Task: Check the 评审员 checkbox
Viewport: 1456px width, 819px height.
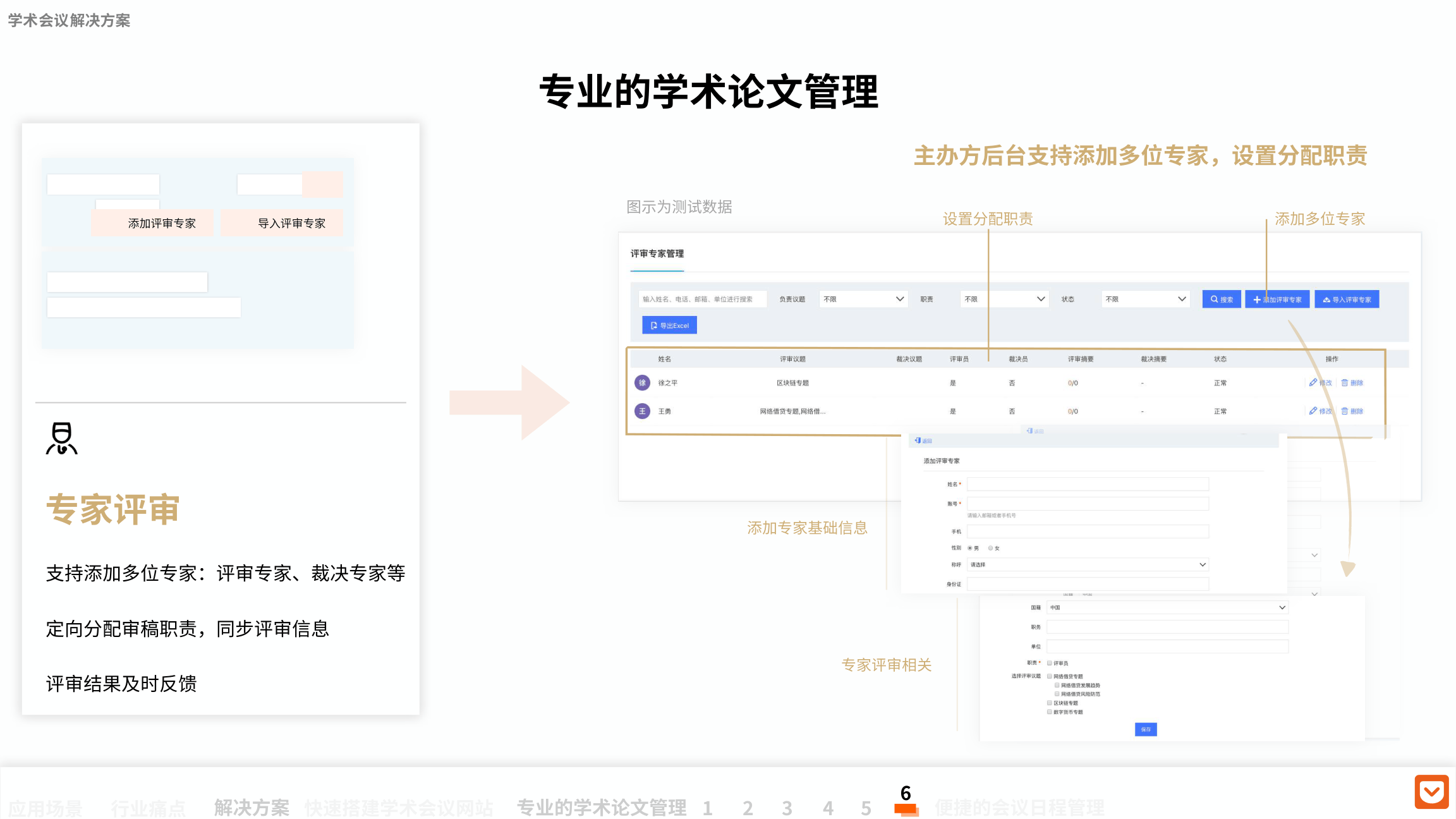Action: [x=1050, y=663]
